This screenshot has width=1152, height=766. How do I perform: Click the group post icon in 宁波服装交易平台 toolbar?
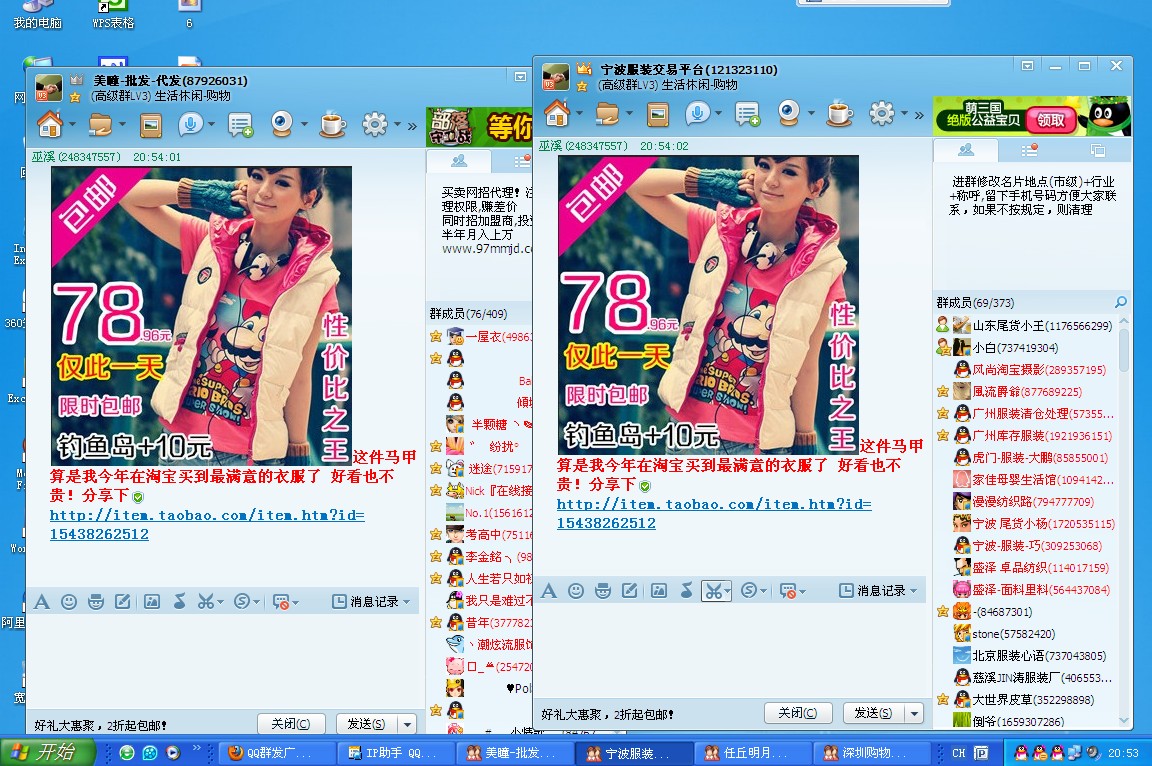pos(746,114)
